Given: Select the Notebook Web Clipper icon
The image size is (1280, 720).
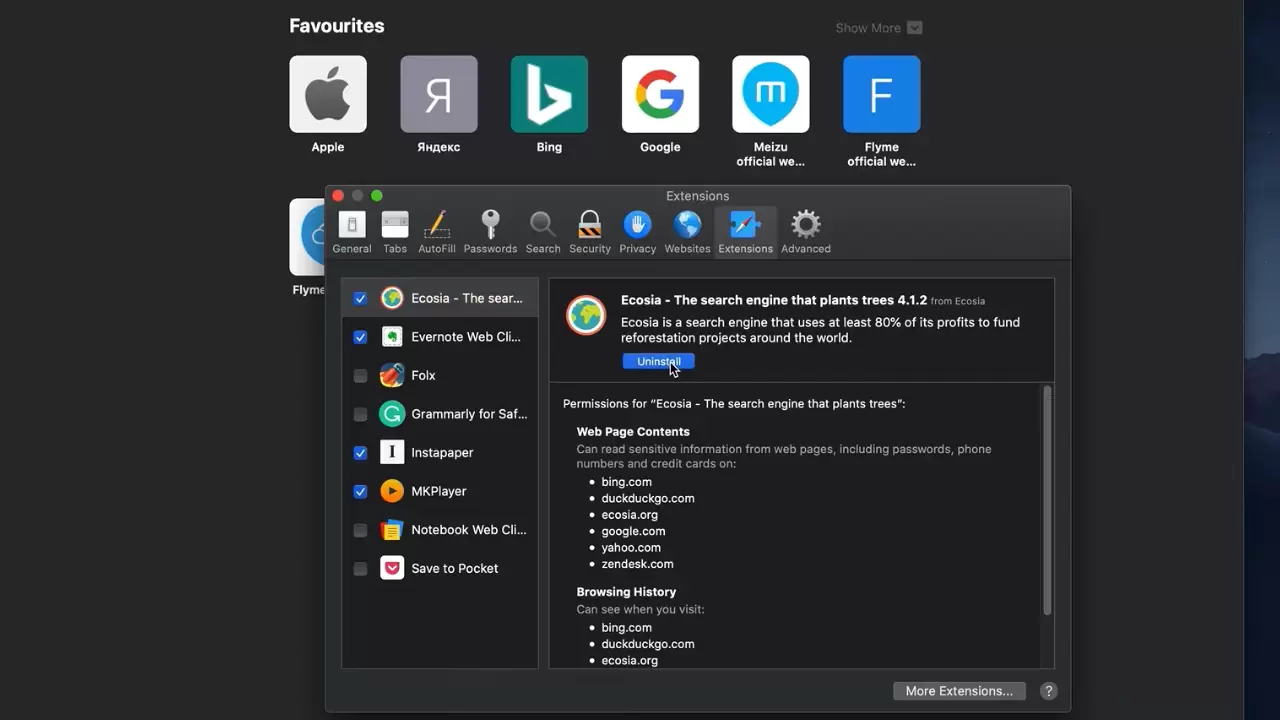Looking at the screenshot, I should point(392,530).
